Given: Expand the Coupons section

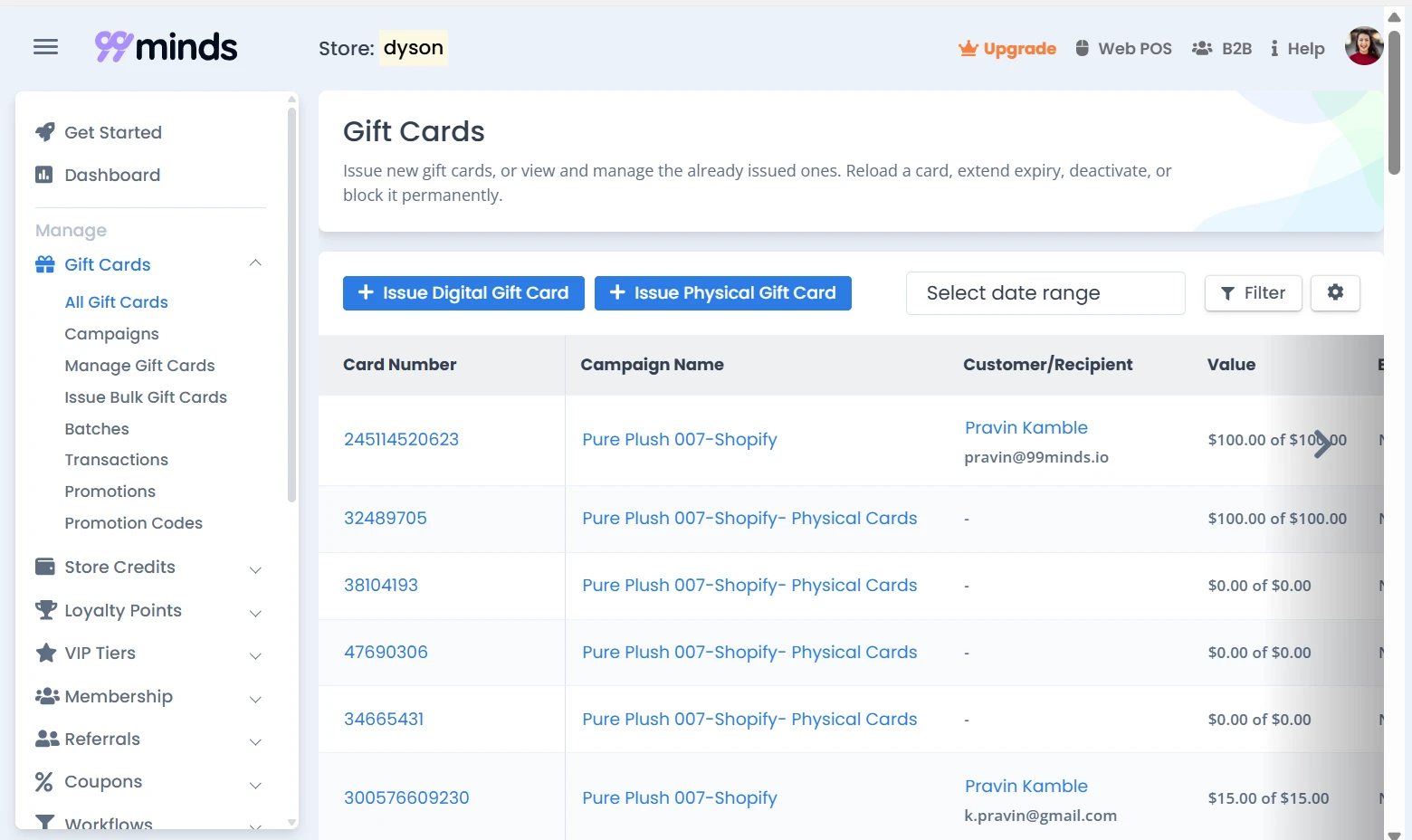Looking at the screenshot, I should click(255, 785).
